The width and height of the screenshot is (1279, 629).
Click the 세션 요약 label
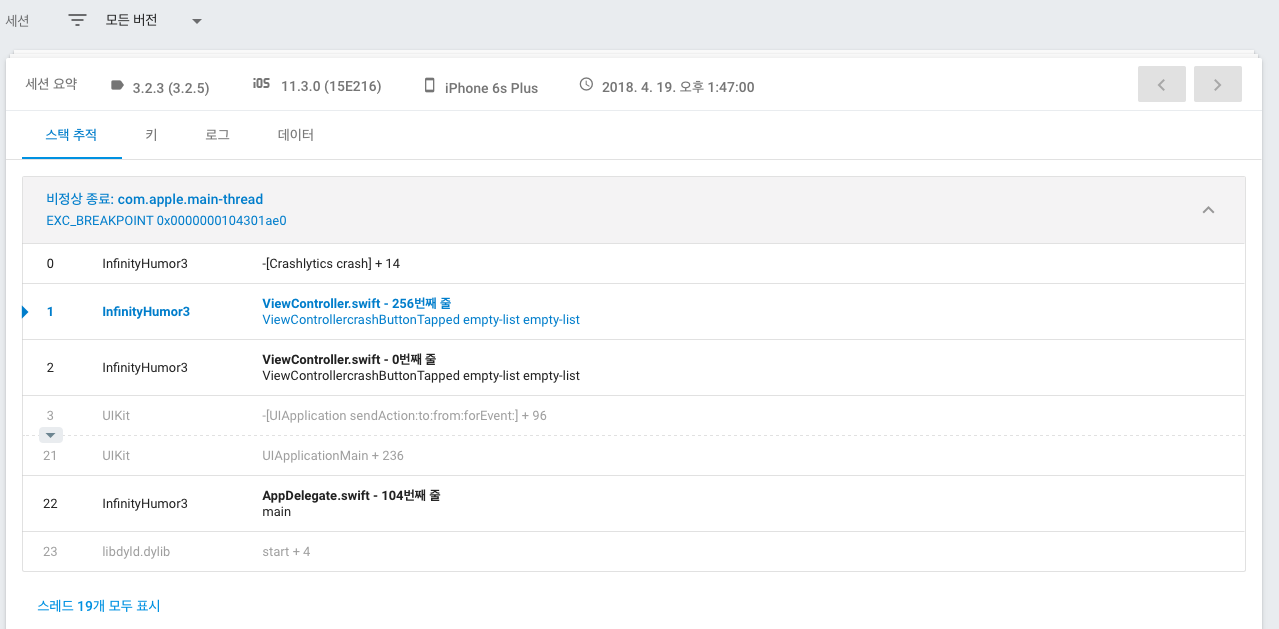coord(51,84)
